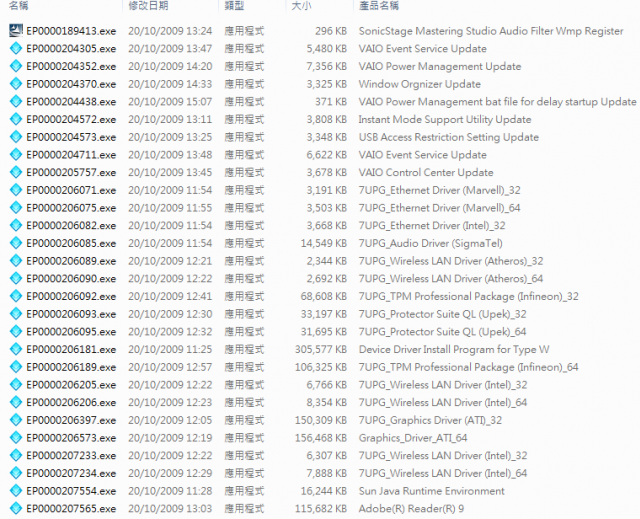Click the 156,468 KB size cell

tap(321, 438)
